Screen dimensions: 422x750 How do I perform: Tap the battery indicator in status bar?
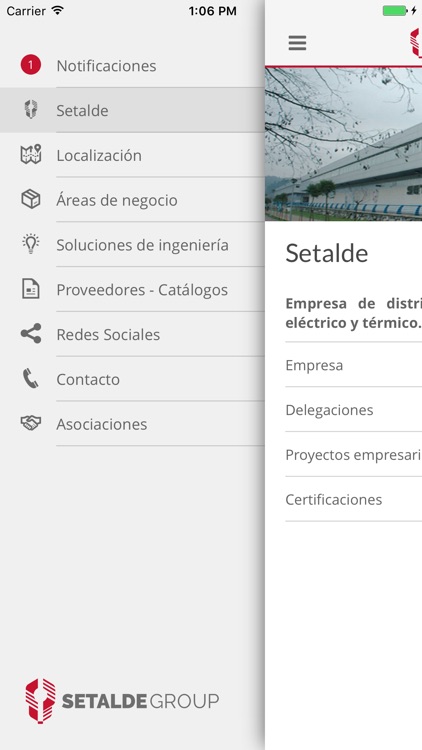click(x=395, y=11)
